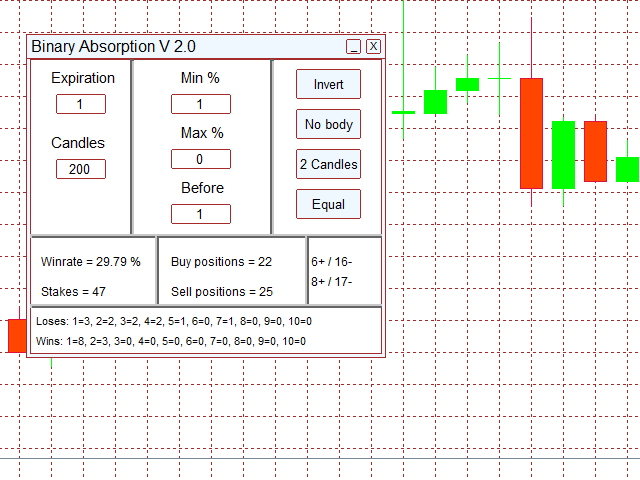This screenshot has width=640, height=480.
Task: Minimize the Binary Absorption panel
Action: (353, 47)
